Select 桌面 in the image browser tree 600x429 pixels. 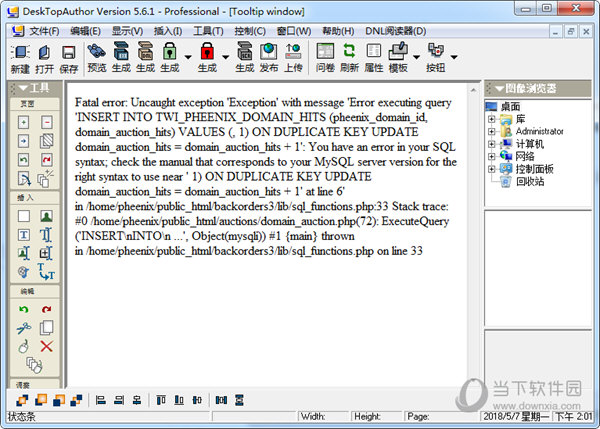[x=510, y=107]
